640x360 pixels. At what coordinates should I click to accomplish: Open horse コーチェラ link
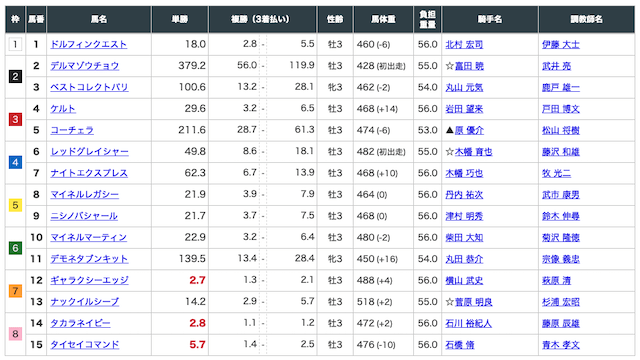click(72, 130)
